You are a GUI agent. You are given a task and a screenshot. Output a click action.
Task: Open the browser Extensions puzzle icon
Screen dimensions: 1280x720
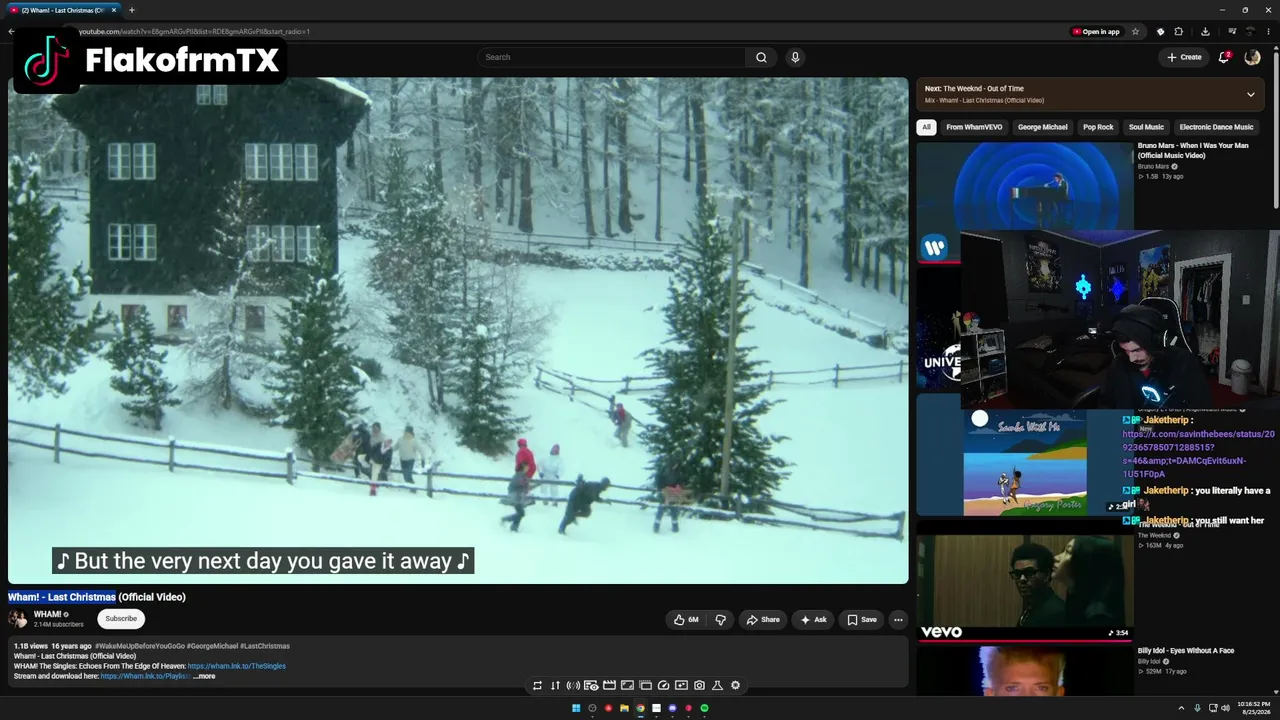[x=1179, y=31]
